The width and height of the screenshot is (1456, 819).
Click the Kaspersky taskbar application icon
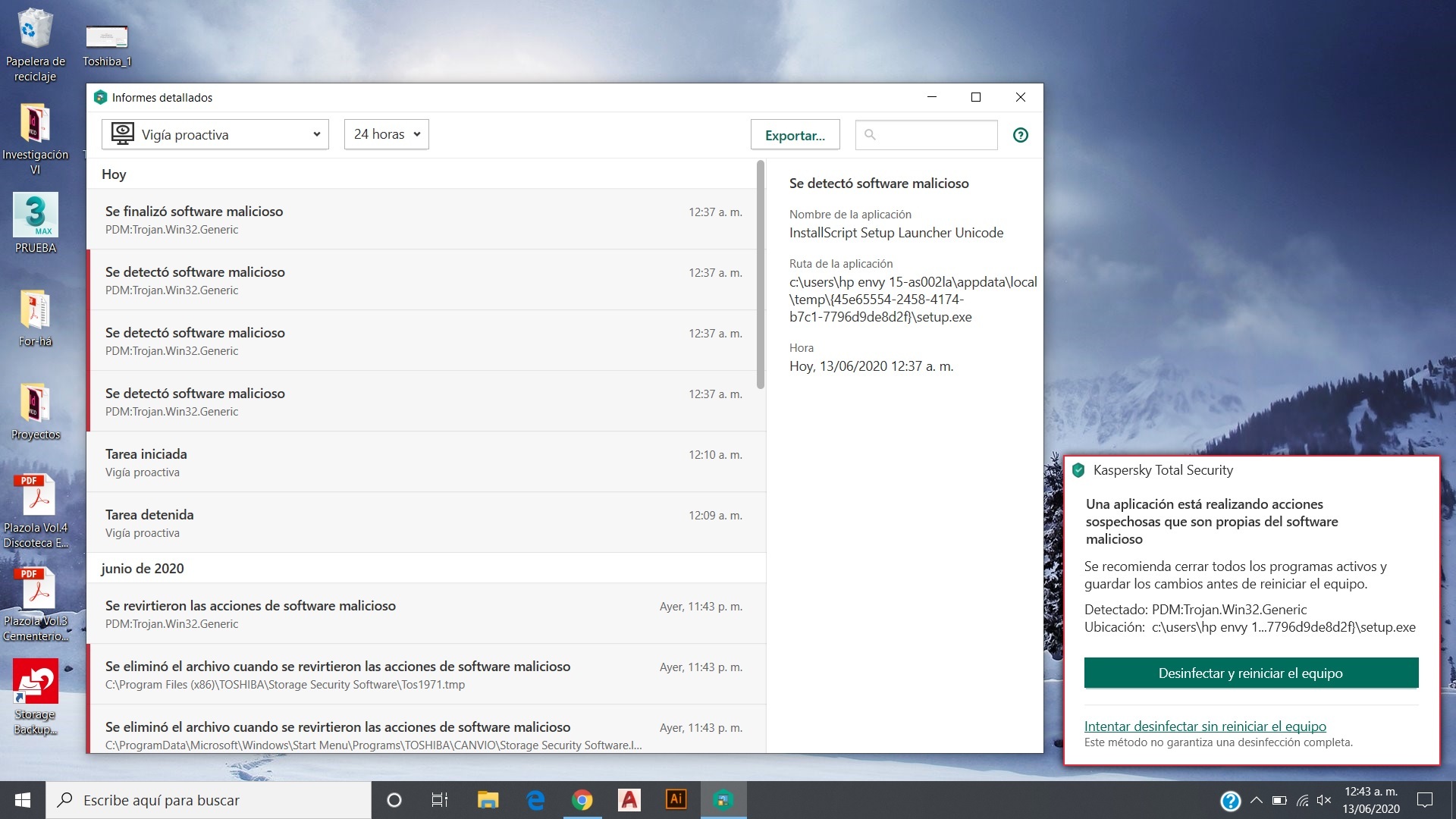click(723, 800)
